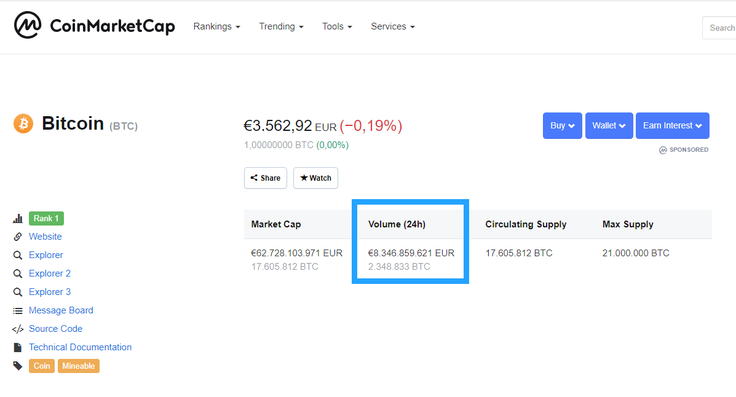Expand the Services menu
Image resolution: width=736 pixels, height=397 pixels.
[392, 26]
